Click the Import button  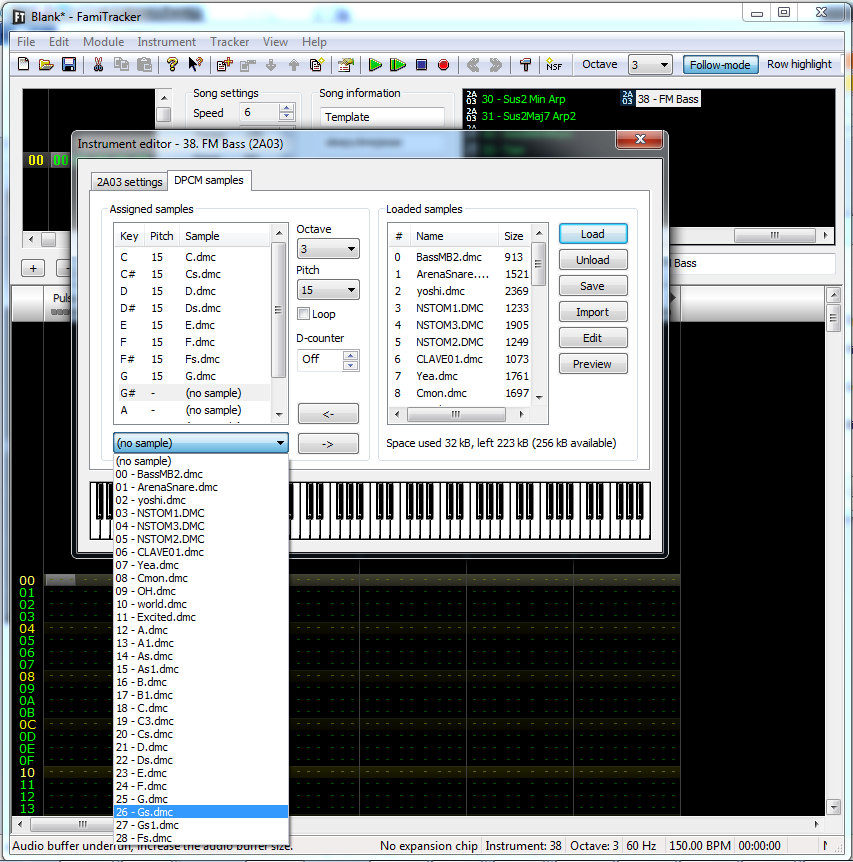coord(593,312)
